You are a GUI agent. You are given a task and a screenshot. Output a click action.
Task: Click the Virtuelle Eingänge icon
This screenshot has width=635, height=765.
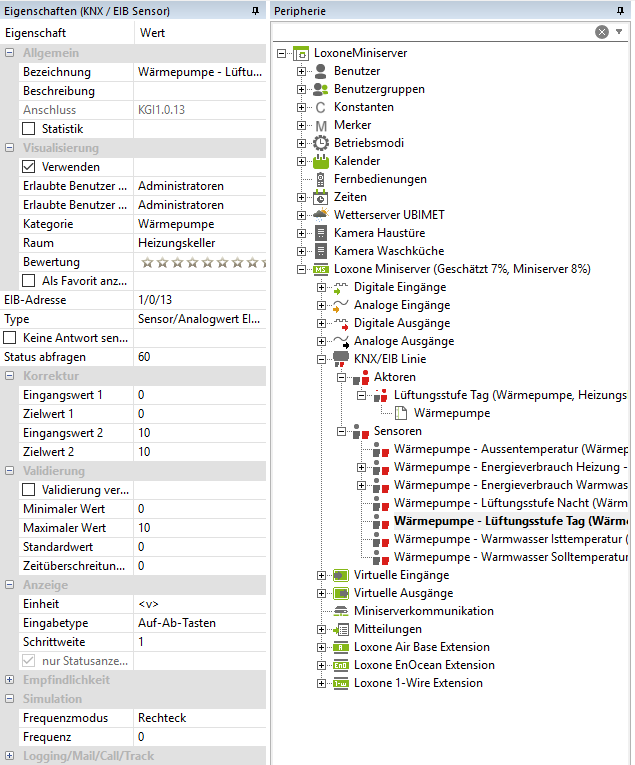340,575
